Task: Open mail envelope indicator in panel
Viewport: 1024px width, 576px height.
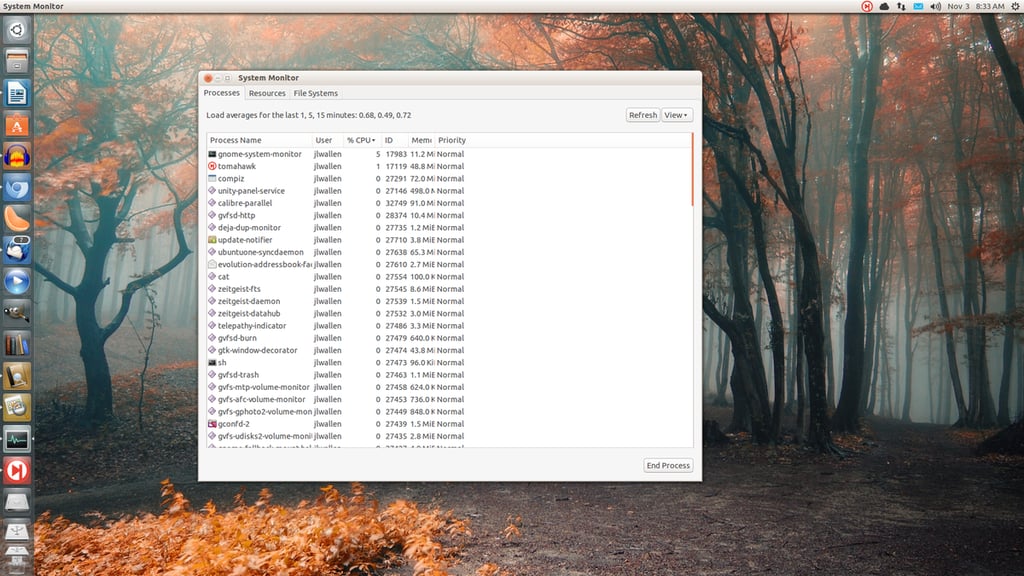Action: 918,6
